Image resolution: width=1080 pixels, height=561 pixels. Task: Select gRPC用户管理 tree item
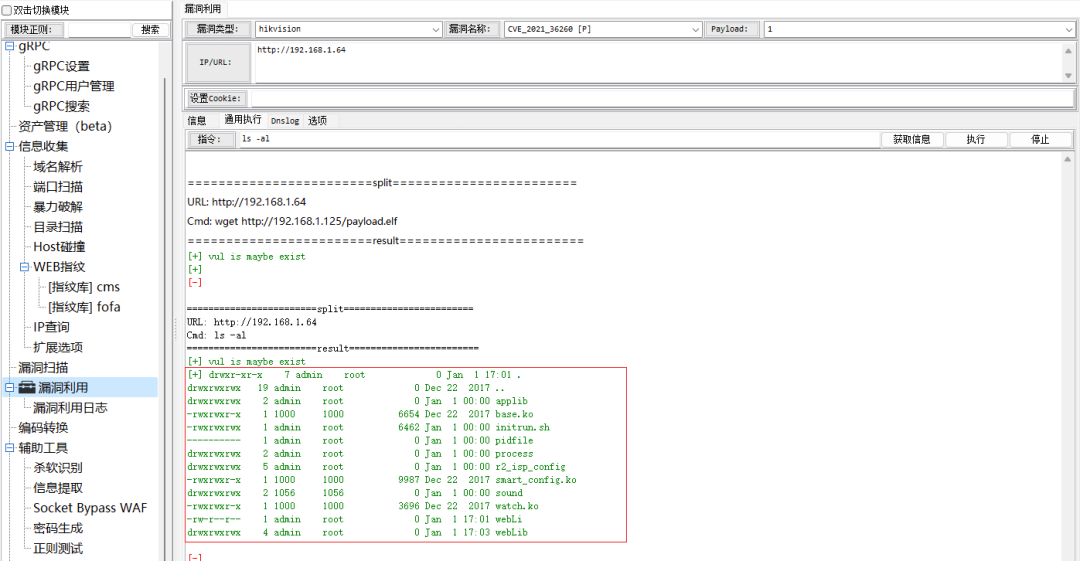(74, 86)
